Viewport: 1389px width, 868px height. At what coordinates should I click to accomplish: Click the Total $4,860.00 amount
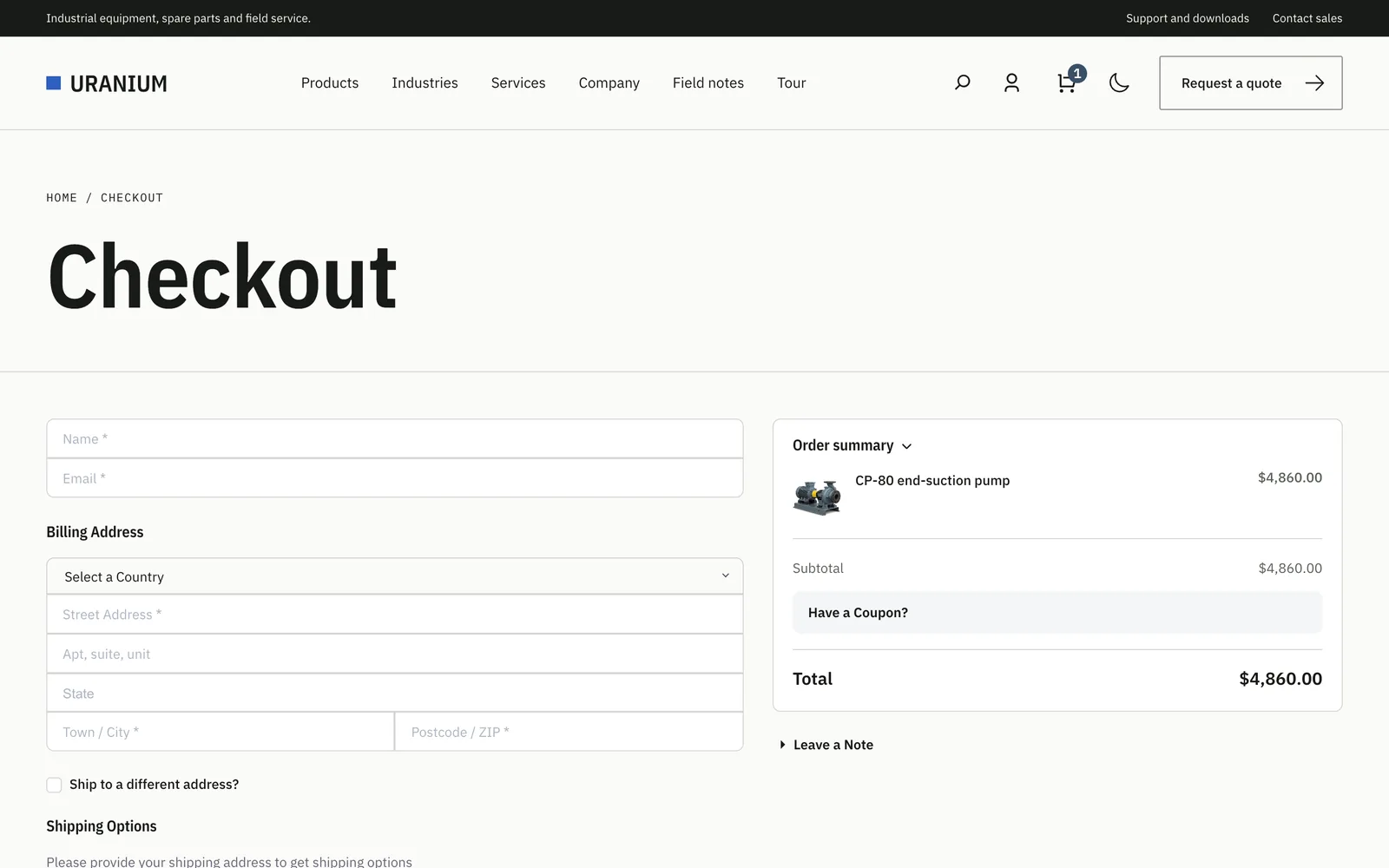[1280, 679]
